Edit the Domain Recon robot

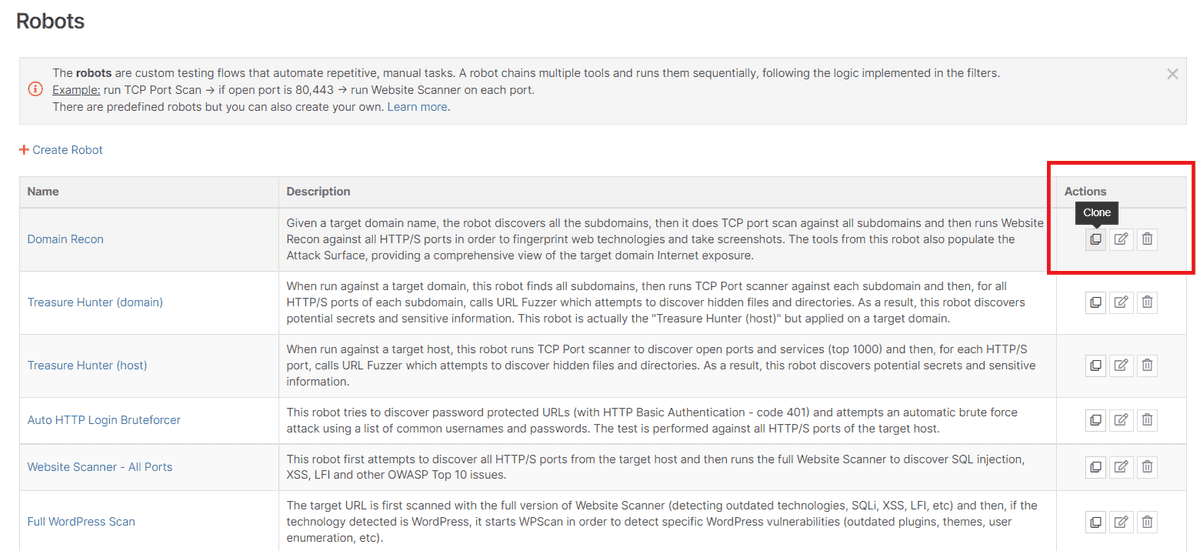pyautogui.click(x=1121, y=239)
